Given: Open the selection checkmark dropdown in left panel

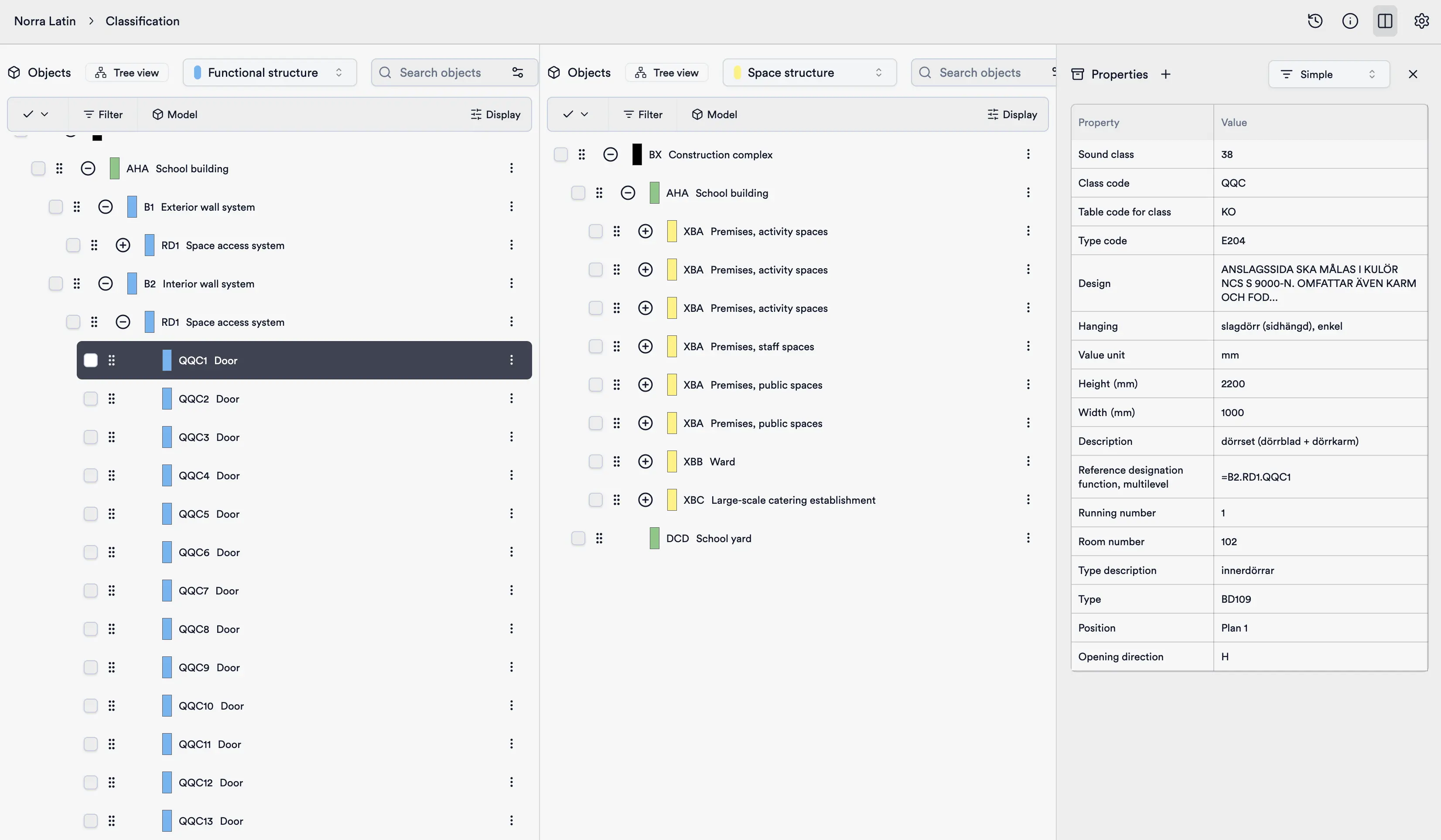Looking at the screenshot, I should [35, 114].
